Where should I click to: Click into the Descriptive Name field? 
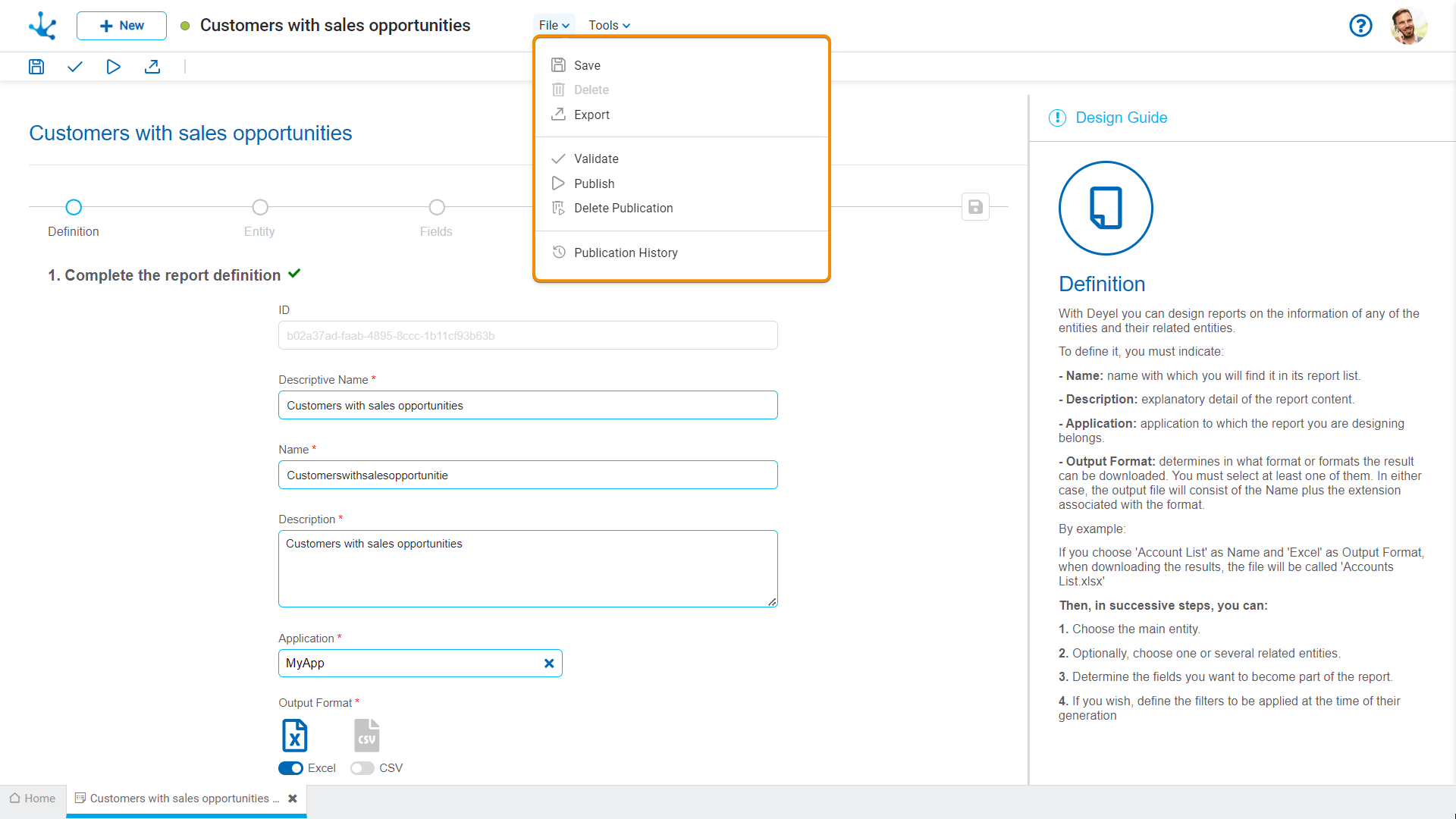(x=528, y=406)
